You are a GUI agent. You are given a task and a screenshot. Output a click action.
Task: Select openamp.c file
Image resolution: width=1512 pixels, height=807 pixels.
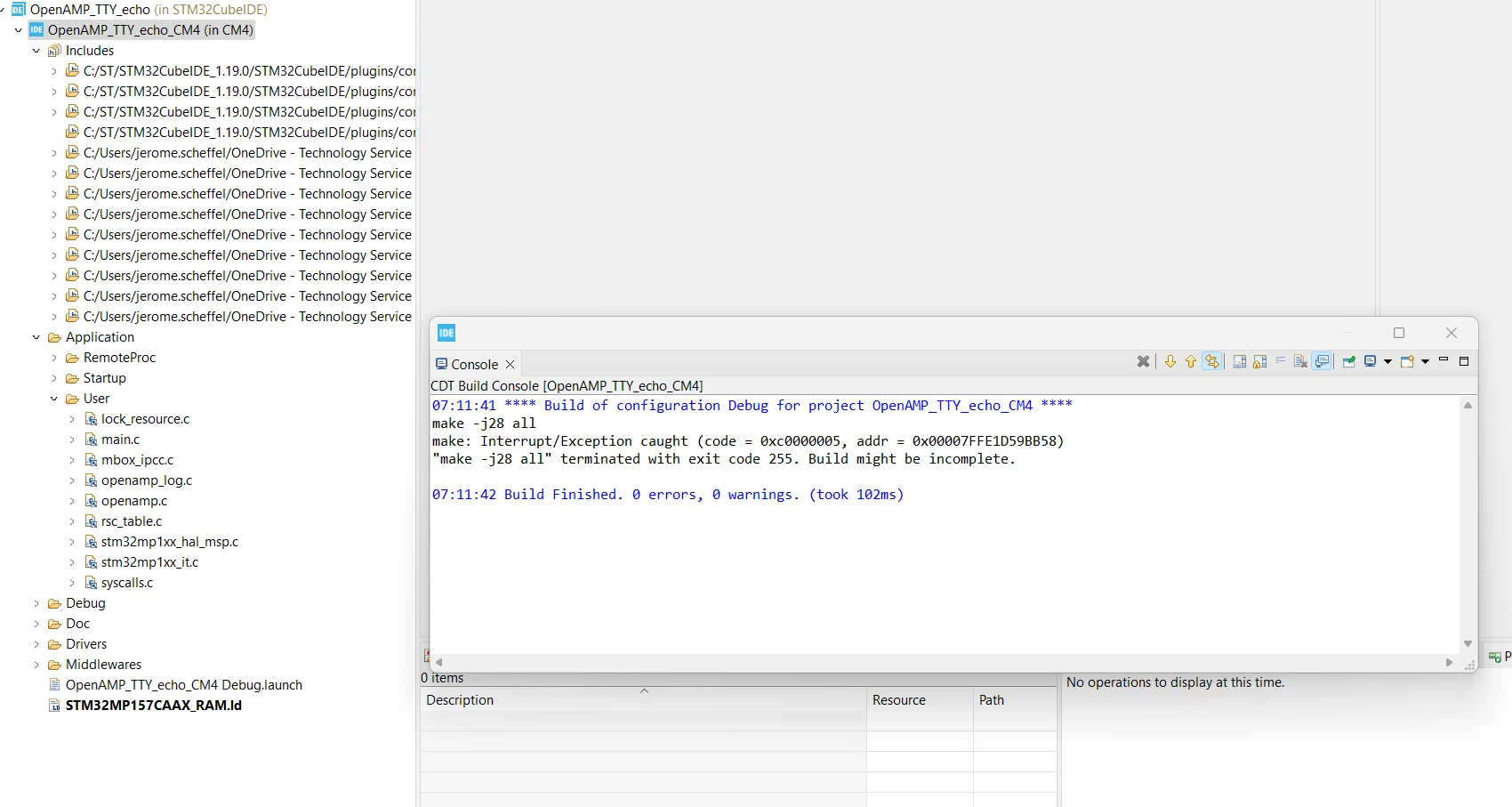[134, 501]
